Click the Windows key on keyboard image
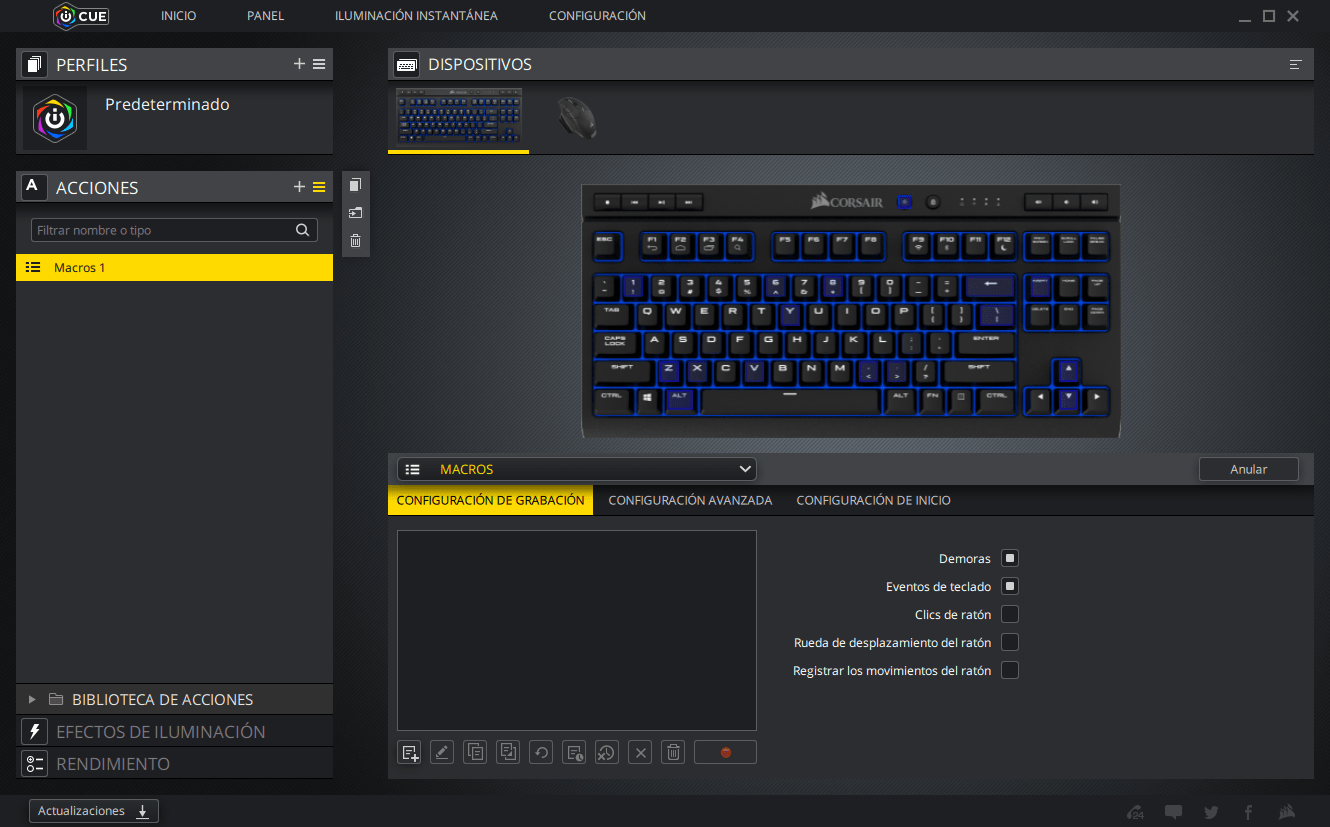 coord(647,400)
